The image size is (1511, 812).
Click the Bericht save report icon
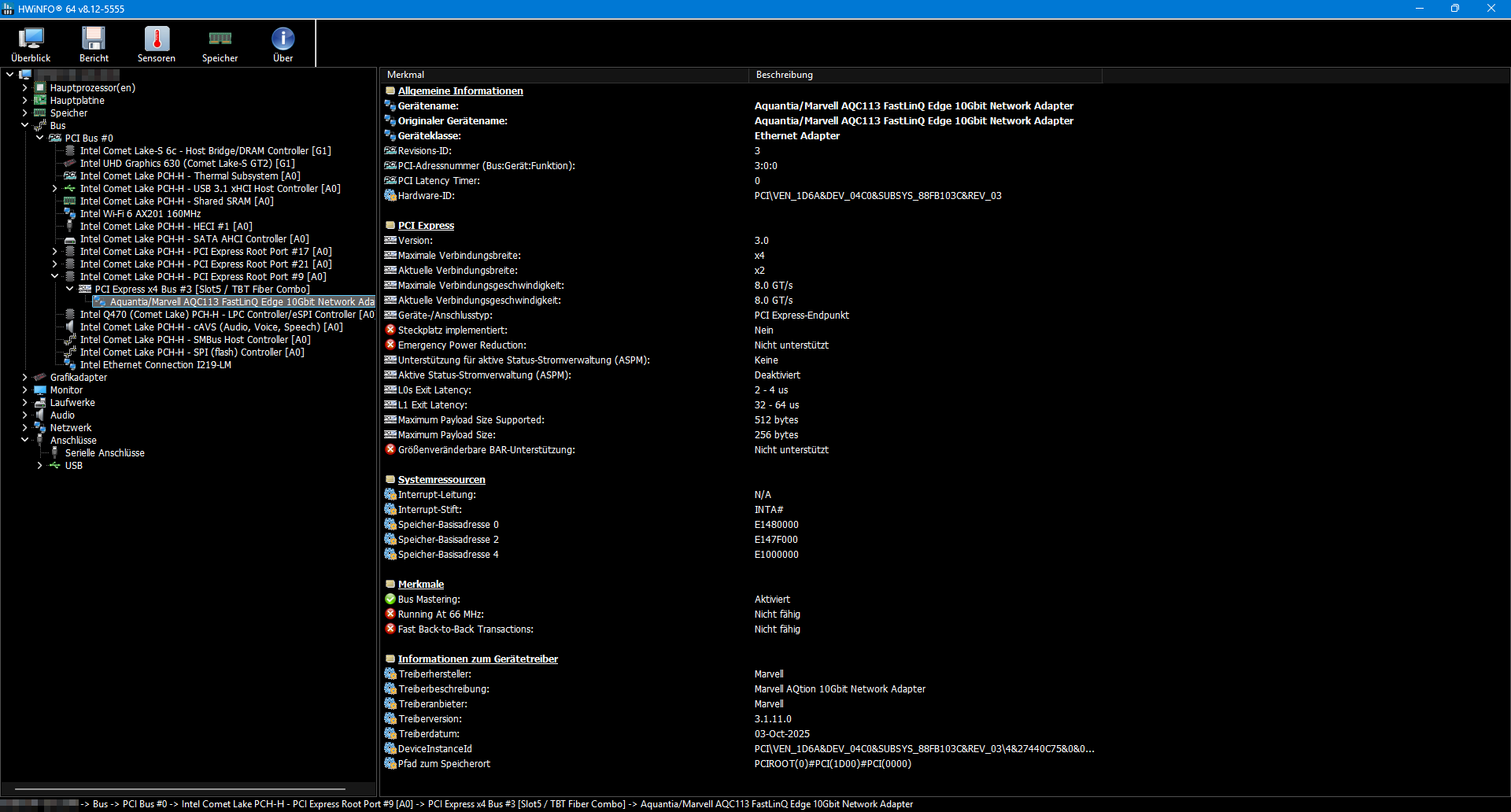pos(94,44)
